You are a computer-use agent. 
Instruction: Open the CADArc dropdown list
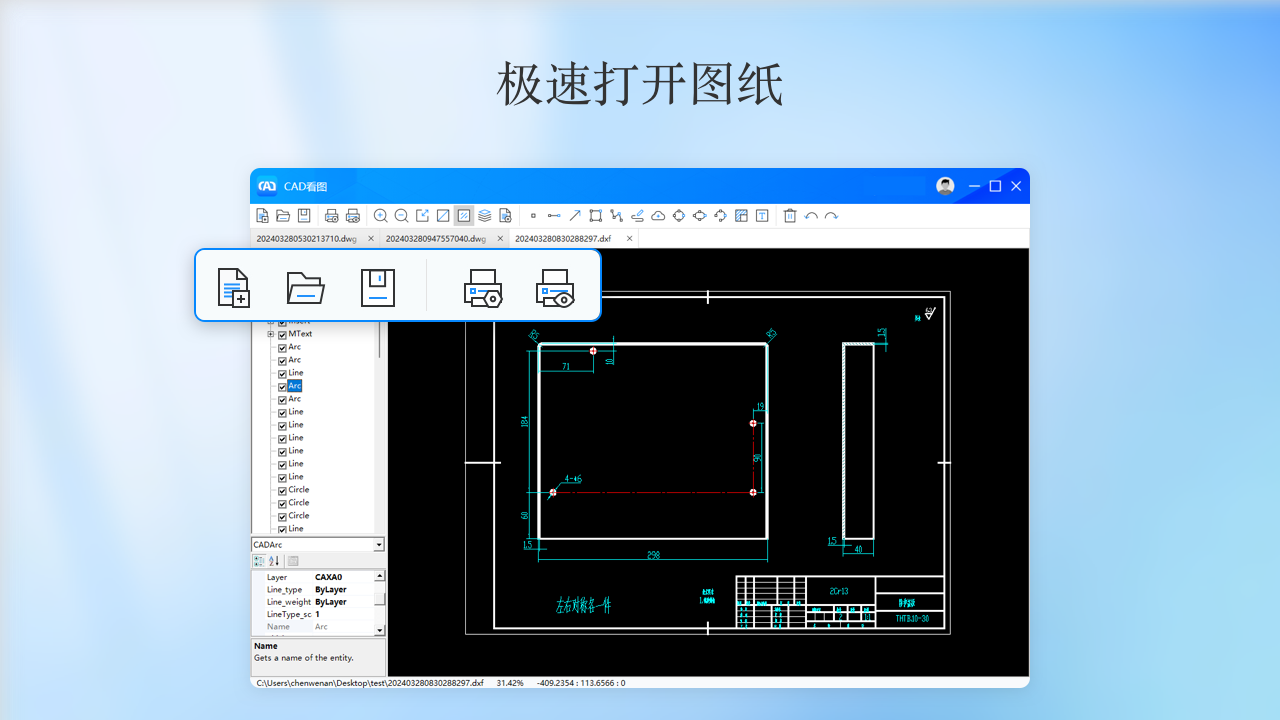tap(377, 544)
